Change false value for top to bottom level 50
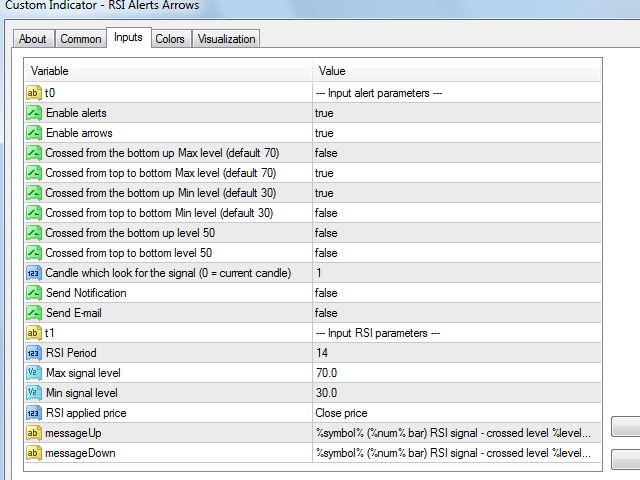This screenshot has width=640, height=480. point(457,253)
